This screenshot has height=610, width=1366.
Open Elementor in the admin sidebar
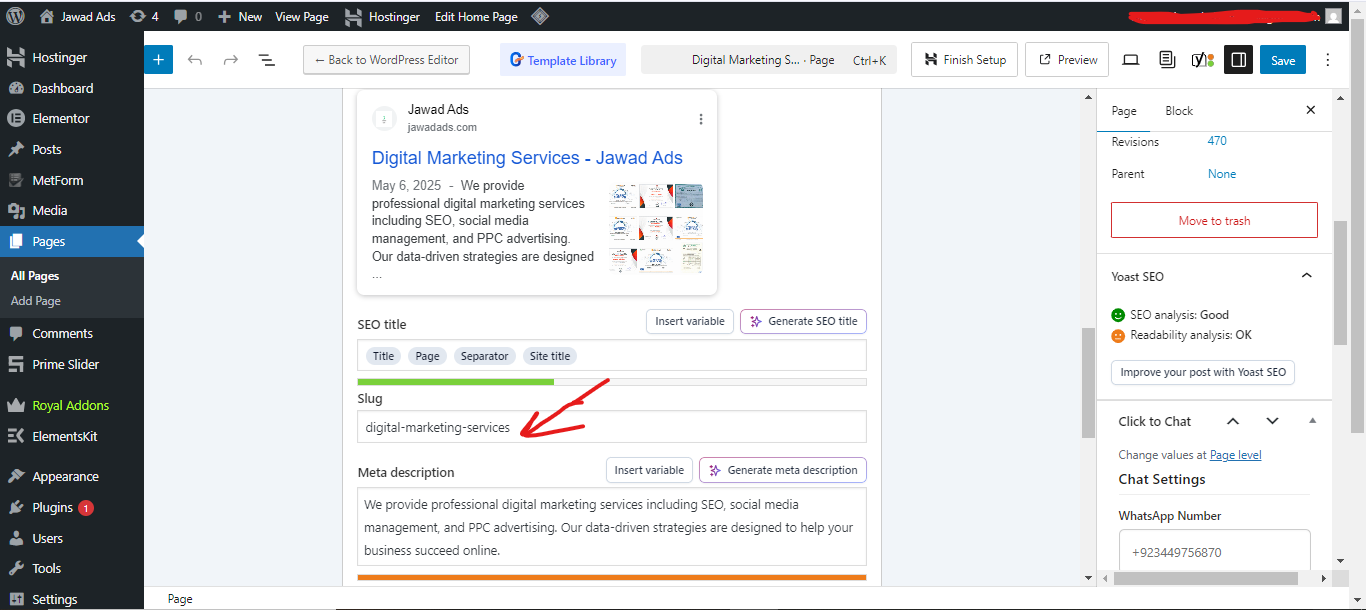pos(60,118)
